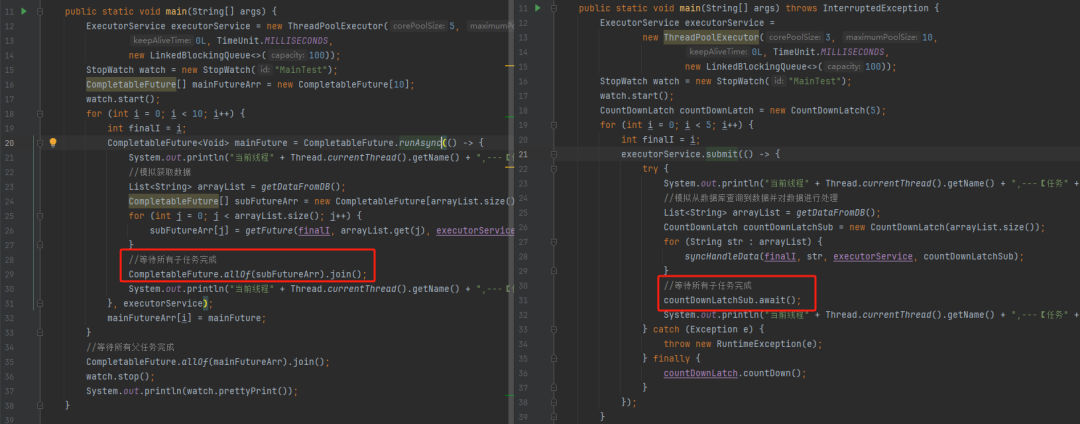Viewport: 1080px width, 424px height.
Task: Click 'throw new RuntimeException(e);' in right pane
Action: click(x=743, y=343)
